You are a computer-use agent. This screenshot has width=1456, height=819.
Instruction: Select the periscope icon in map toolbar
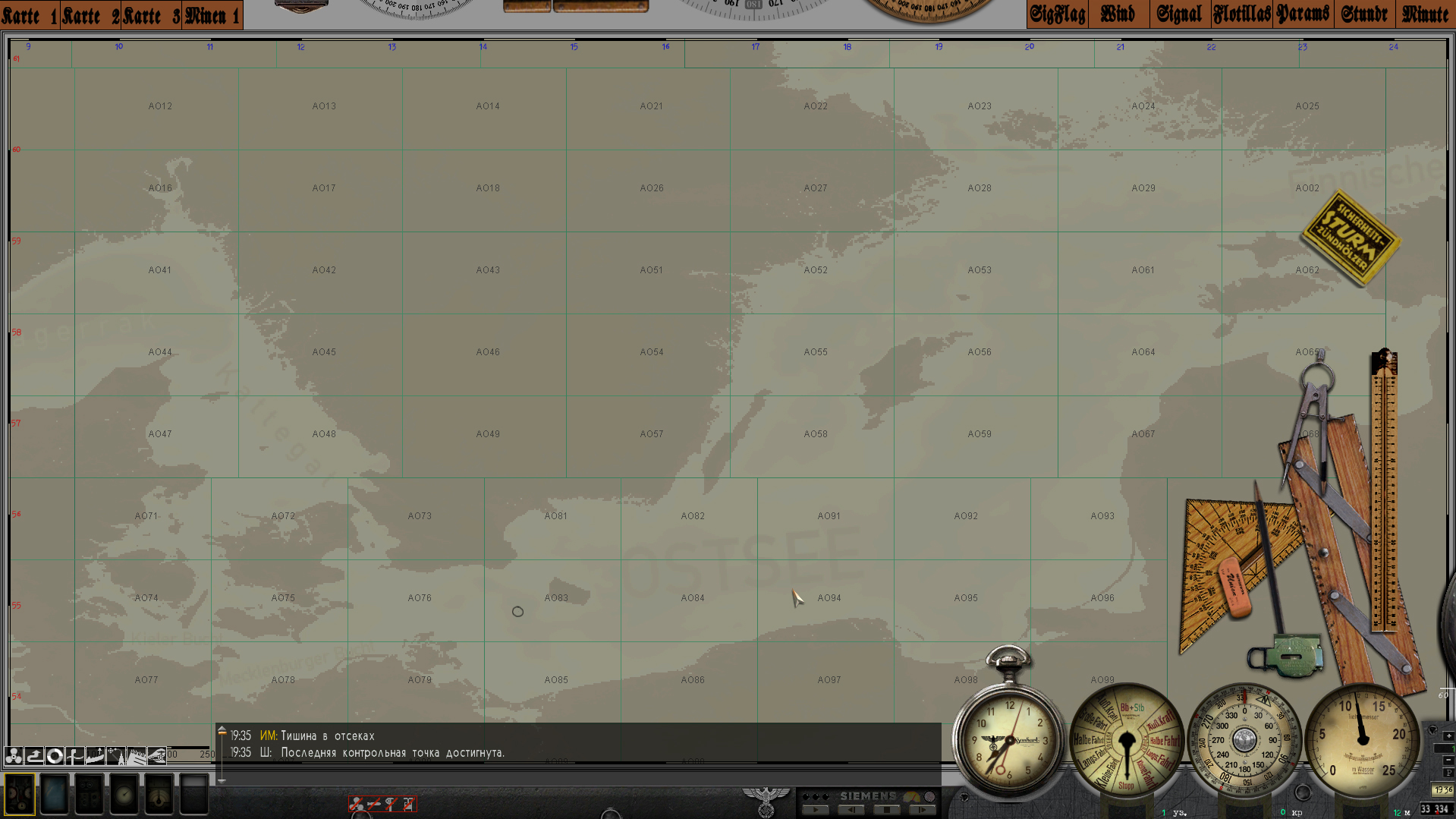[x=75, y=755]
